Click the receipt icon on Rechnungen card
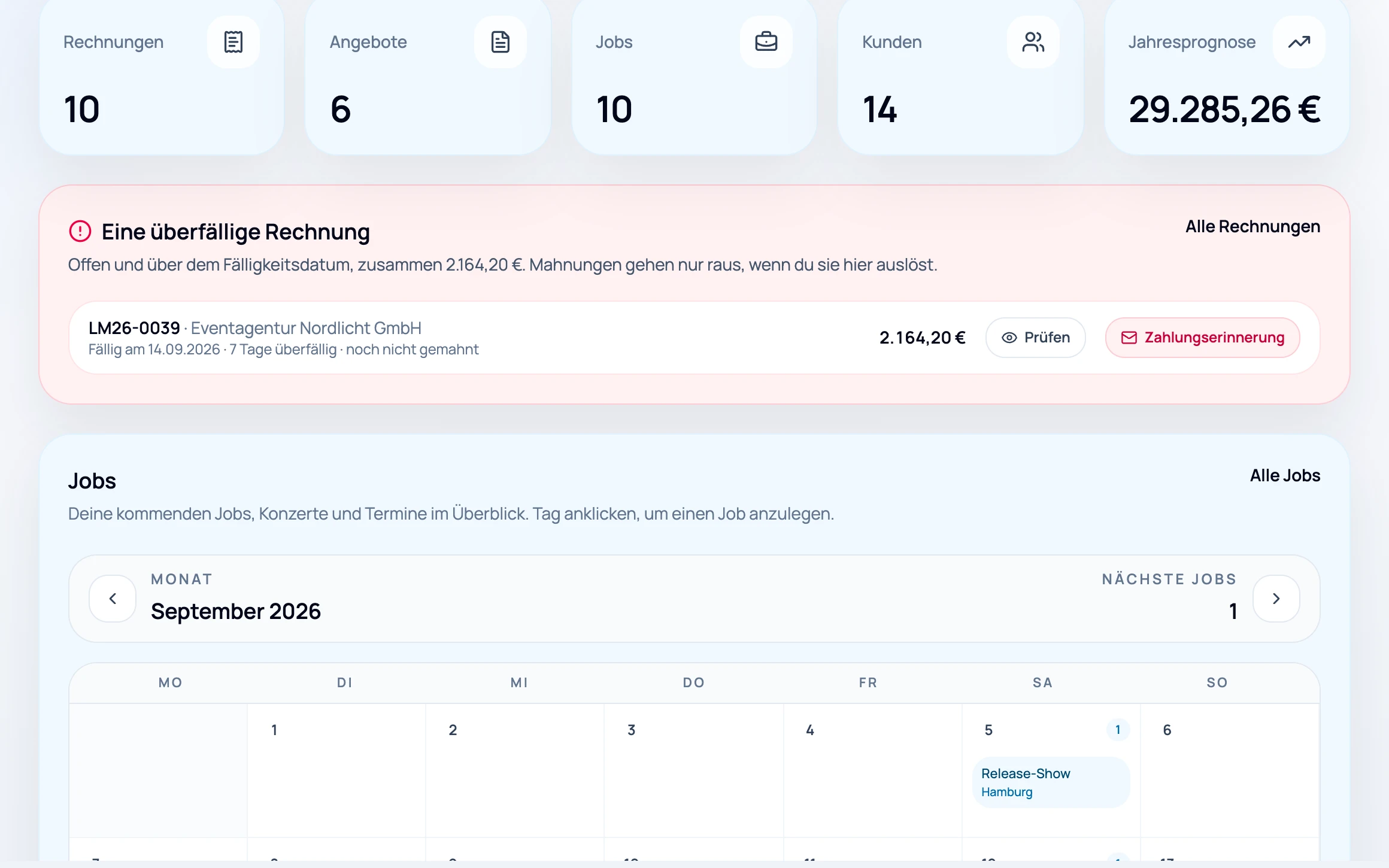 [x=233, y=42]
